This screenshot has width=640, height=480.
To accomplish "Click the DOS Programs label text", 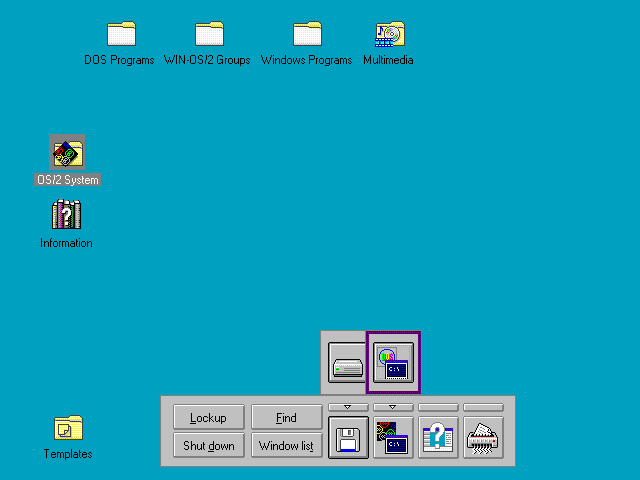I will (x=119, y=60).
